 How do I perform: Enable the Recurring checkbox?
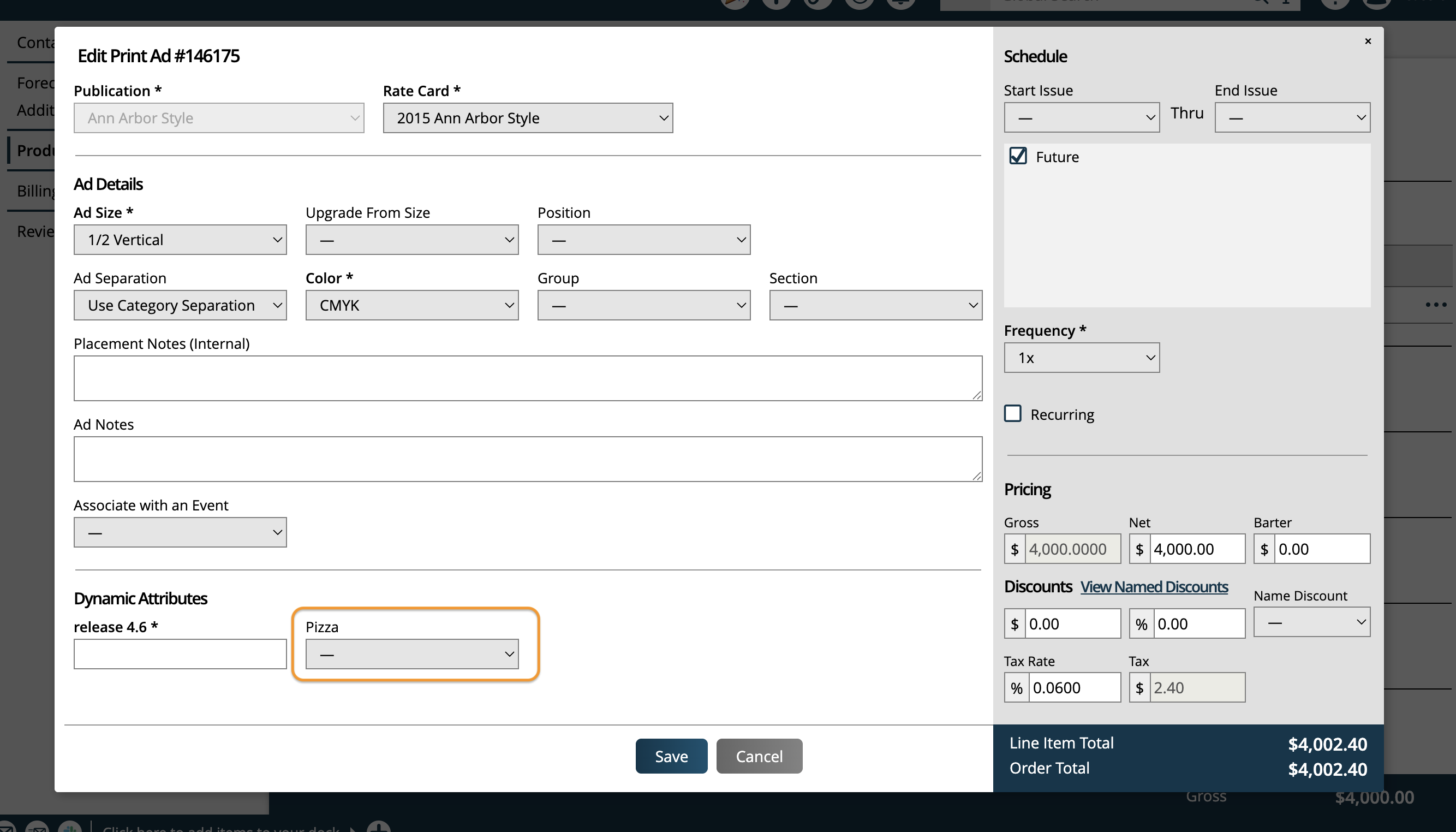pyautogui.click(x=1013, y=414)
